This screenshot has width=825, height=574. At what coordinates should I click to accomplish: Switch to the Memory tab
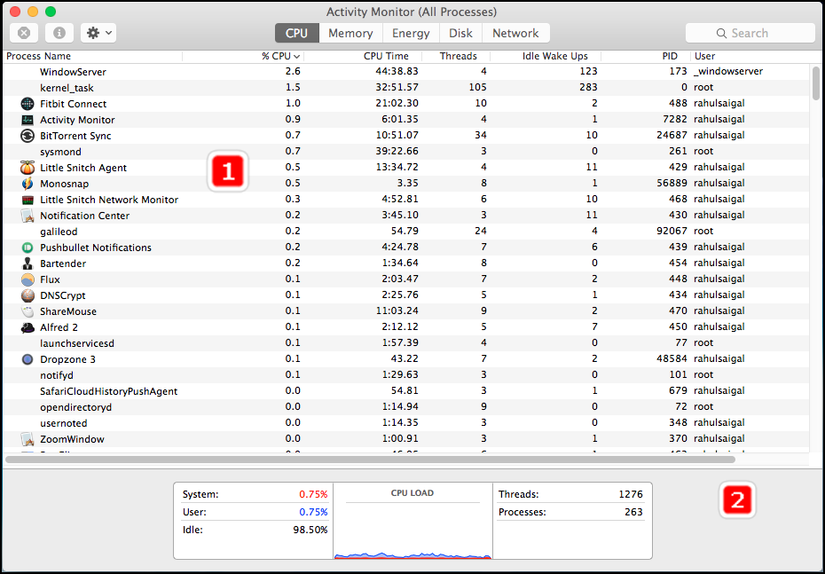click(350, 33)
